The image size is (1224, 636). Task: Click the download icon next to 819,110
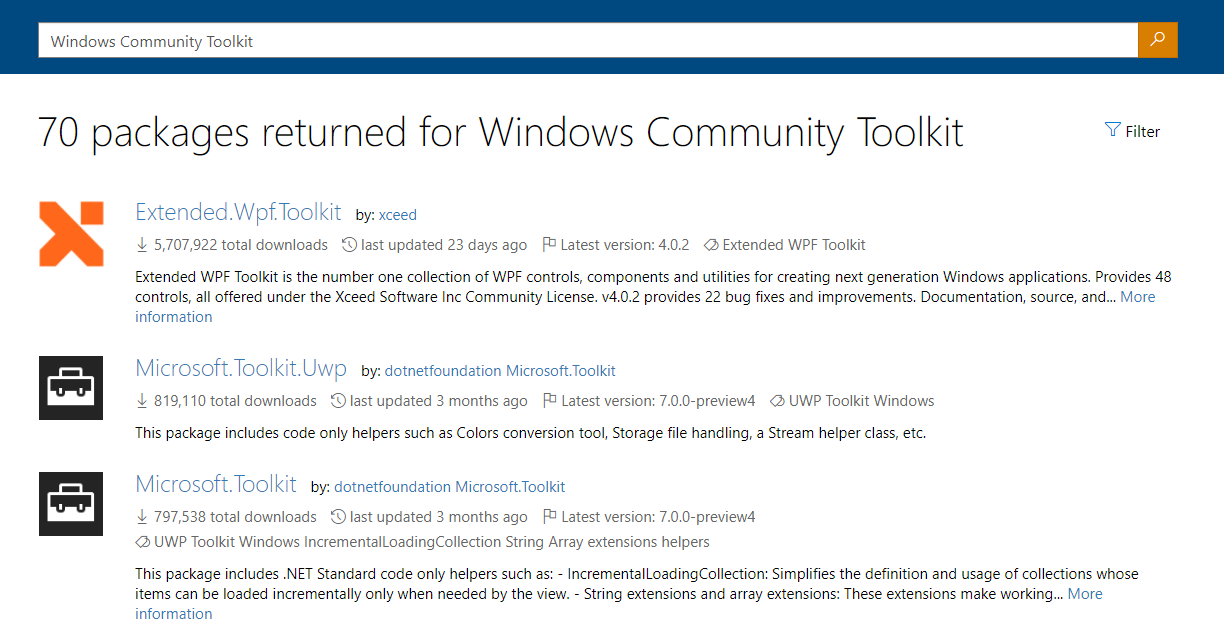(142, 401)
